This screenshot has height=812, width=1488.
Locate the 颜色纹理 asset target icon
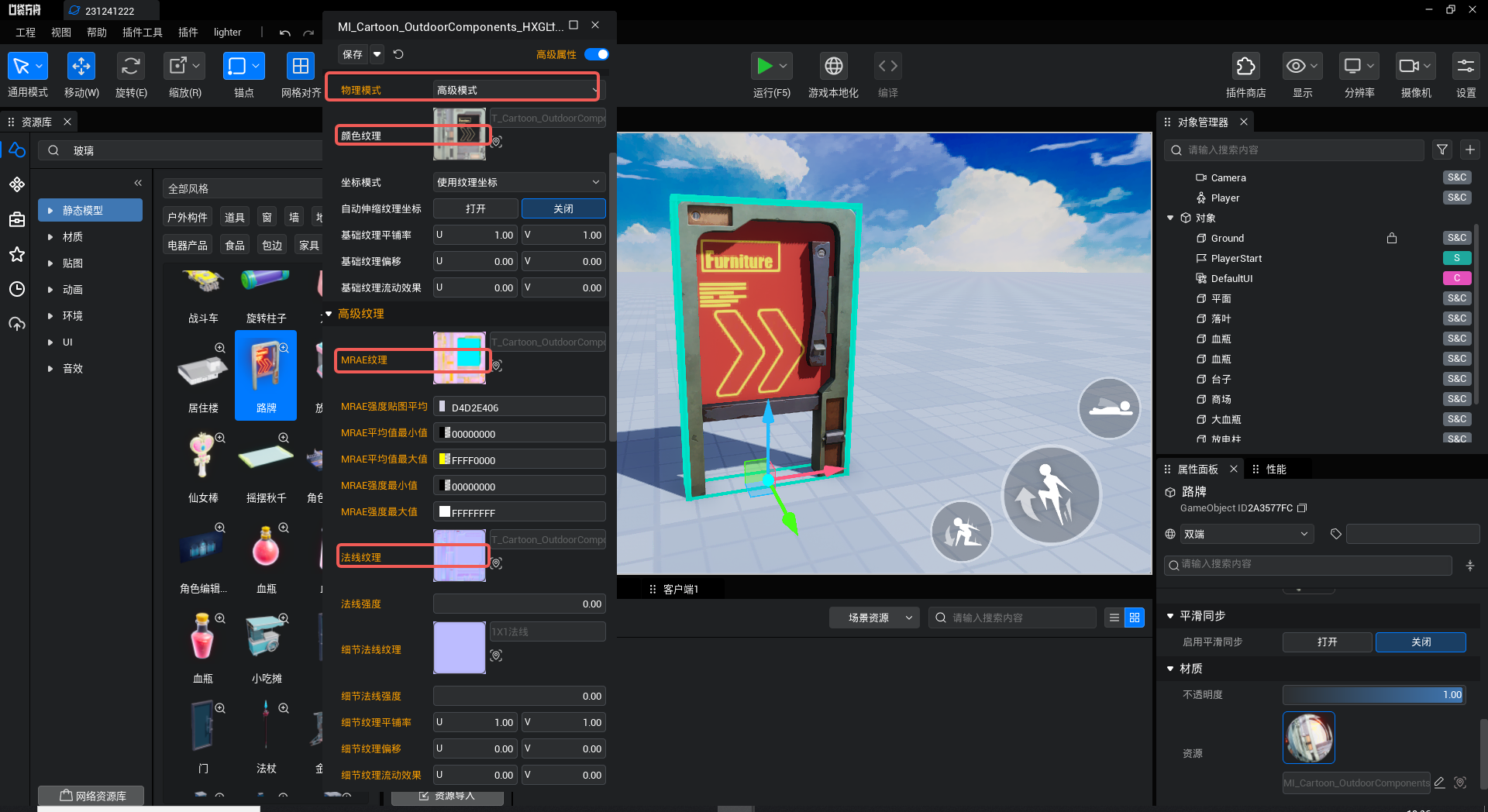click(497, 142)
